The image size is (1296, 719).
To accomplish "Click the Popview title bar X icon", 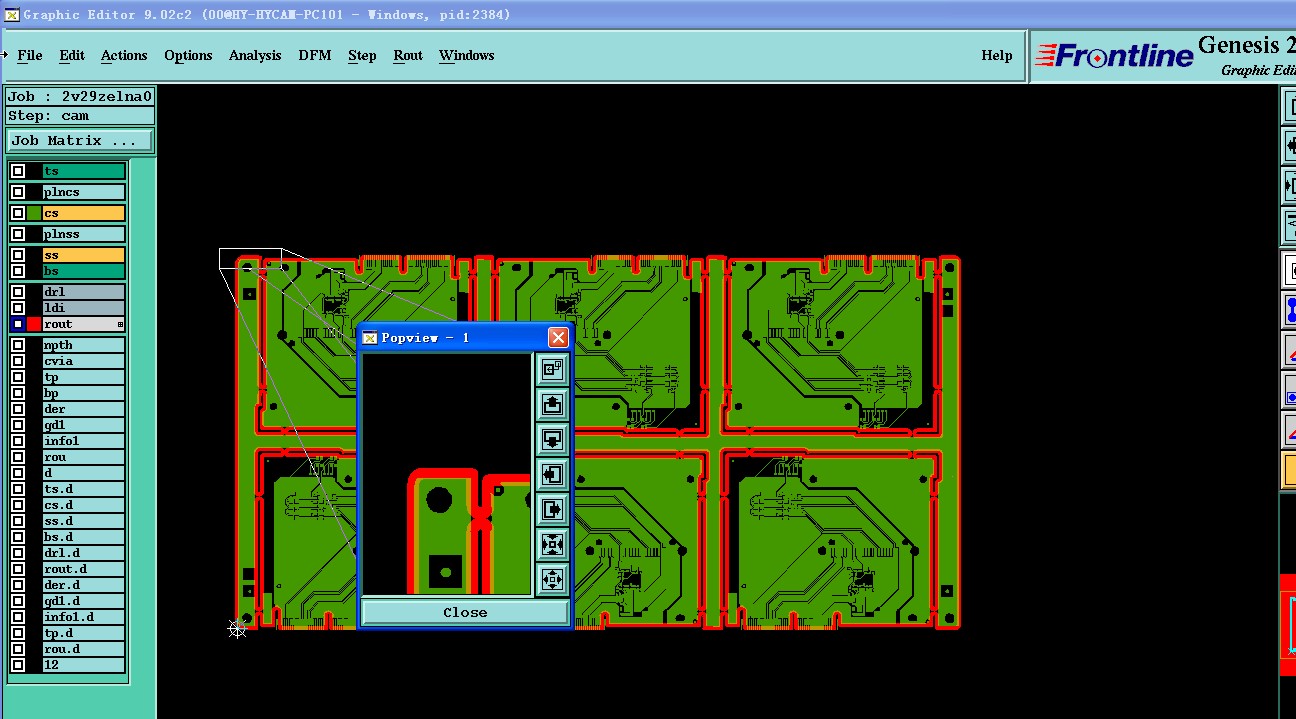I will click(558, 337).
